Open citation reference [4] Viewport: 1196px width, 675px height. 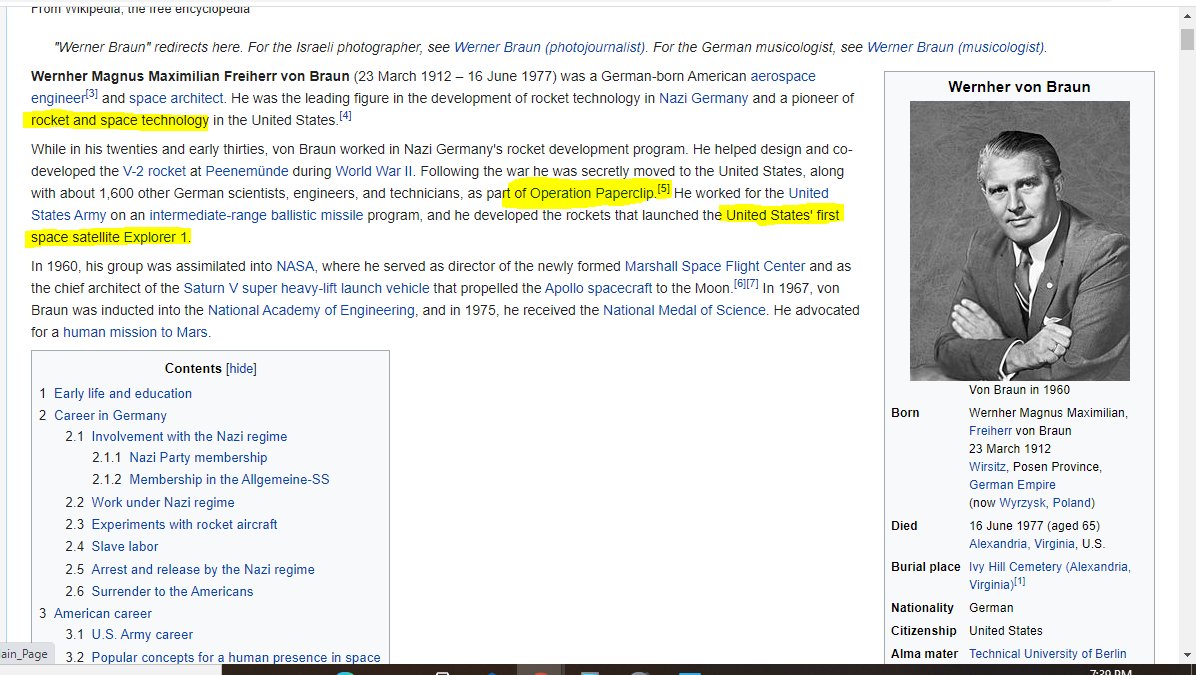tap(345, 116)
